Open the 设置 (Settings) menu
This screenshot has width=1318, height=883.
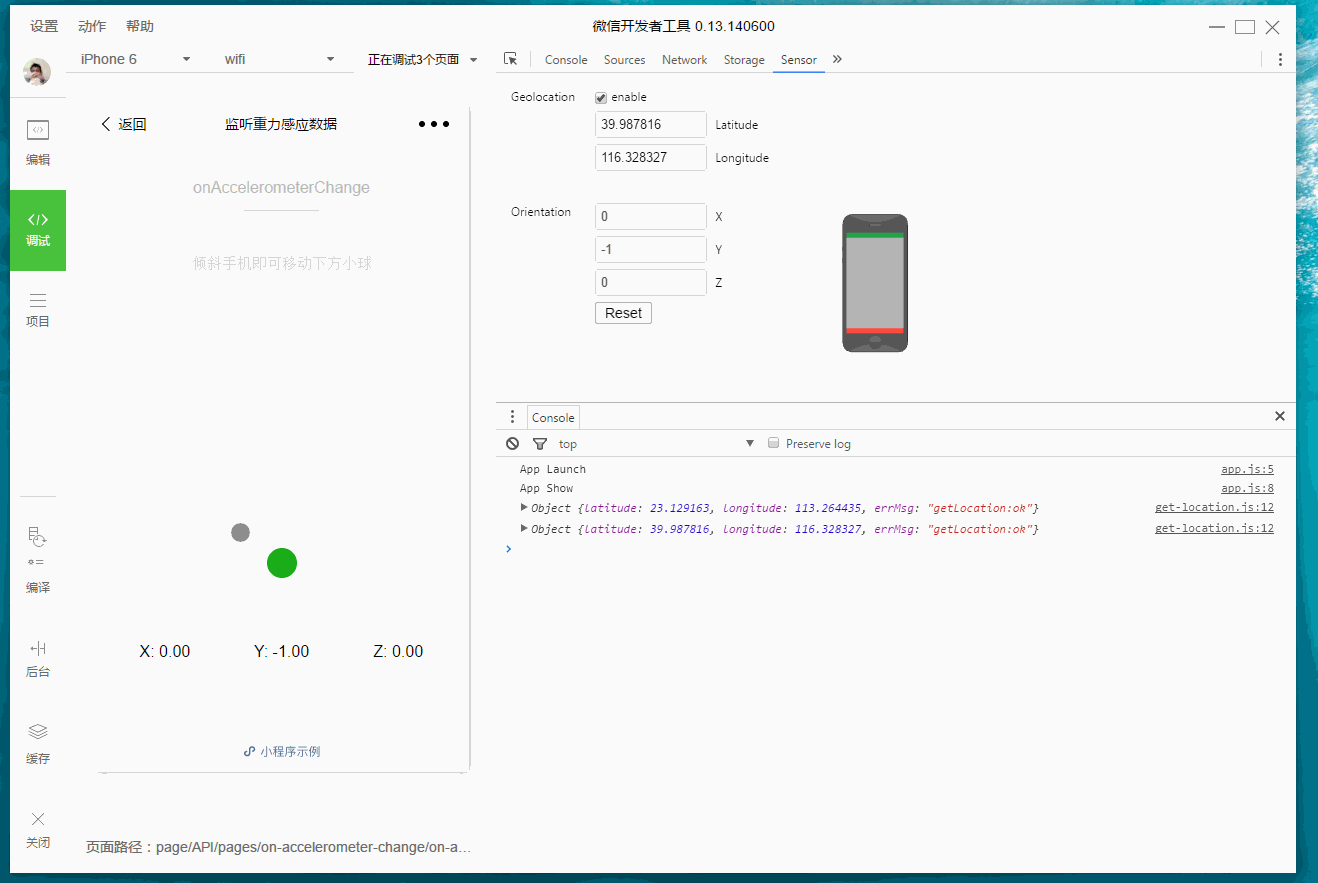(44, 26)
